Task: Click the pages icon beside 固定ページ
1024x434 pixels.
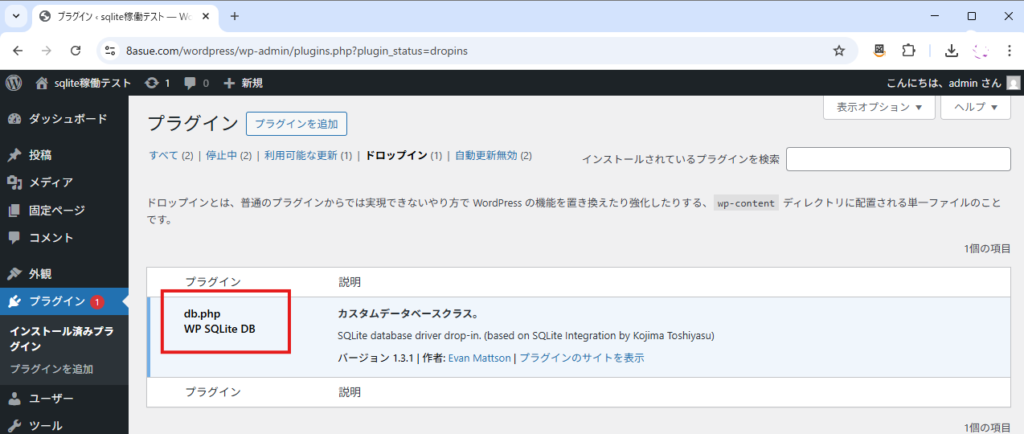Action: click(14, 210)
